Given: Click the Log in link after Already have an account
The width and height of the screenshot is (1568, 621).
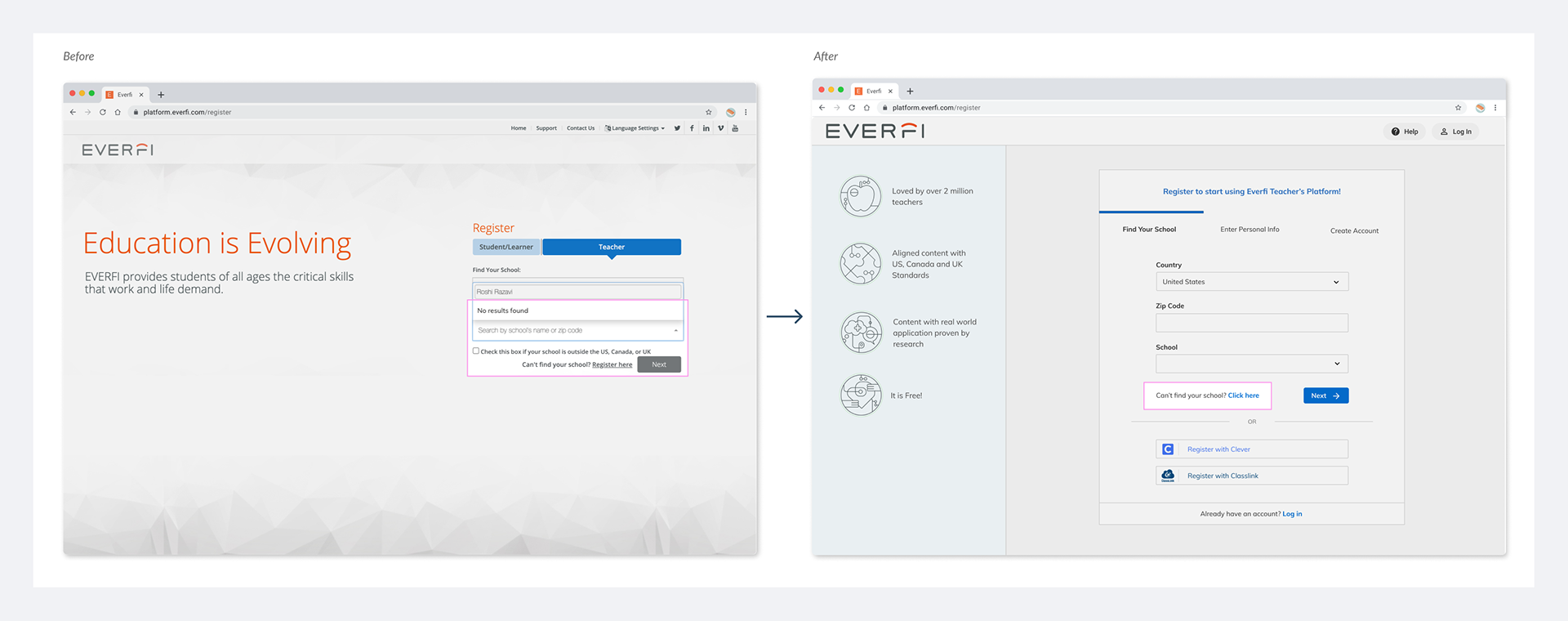Looking at the screenshot, I should [x=1292, y=514].
